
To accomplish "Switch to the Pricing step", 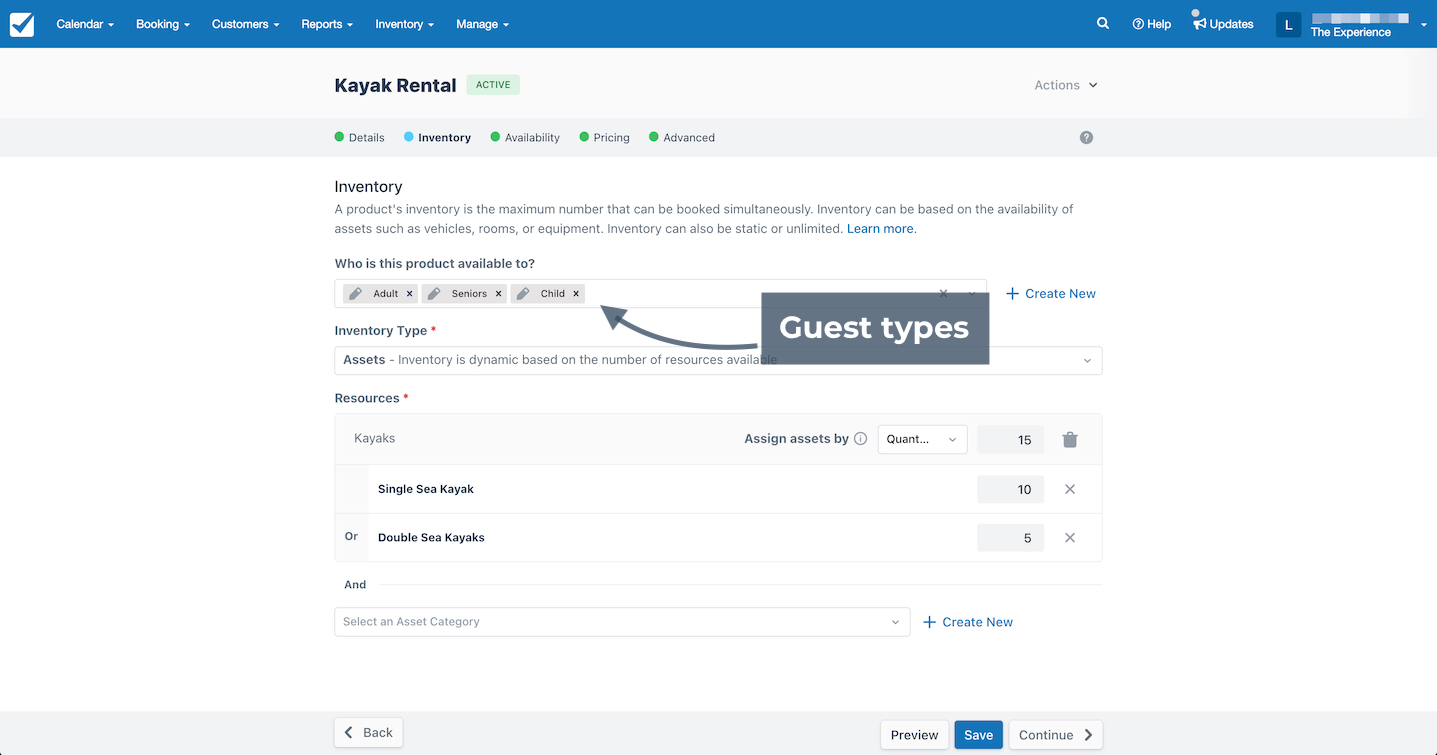I will tap(604, 138).
